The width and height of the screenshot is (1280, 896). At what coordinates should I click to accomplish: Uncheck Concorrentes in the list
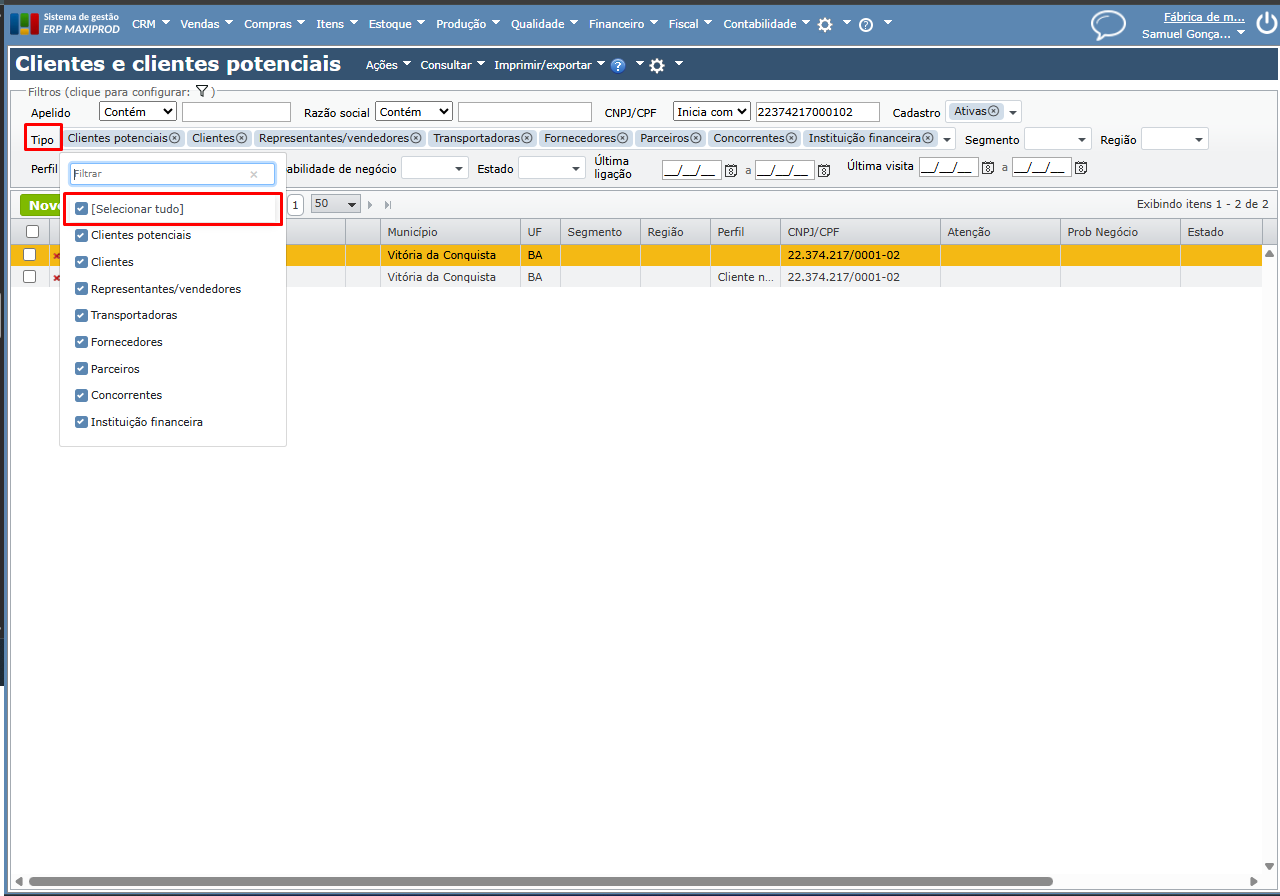click(x=82, y=395)
